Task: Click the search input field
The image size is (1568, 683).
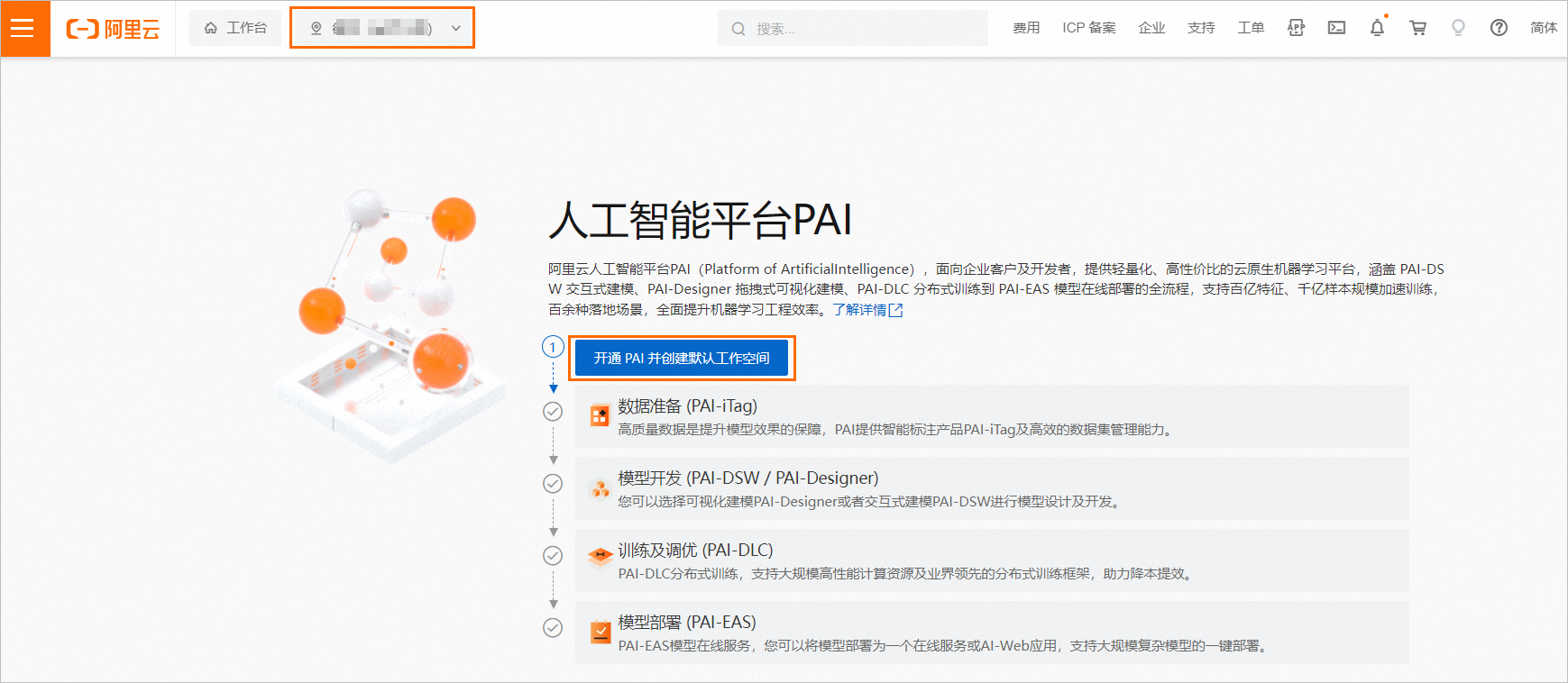Action: [x=853, y=29]
